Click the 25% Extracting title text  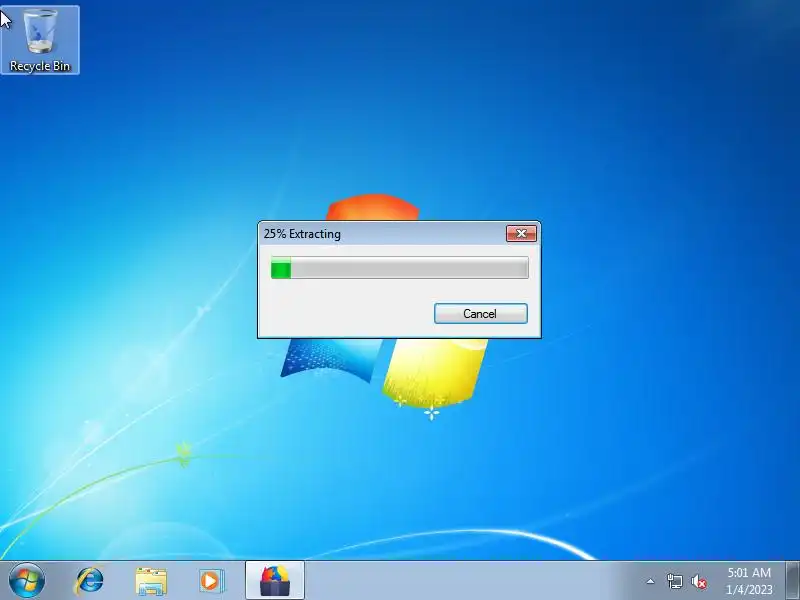302,234
